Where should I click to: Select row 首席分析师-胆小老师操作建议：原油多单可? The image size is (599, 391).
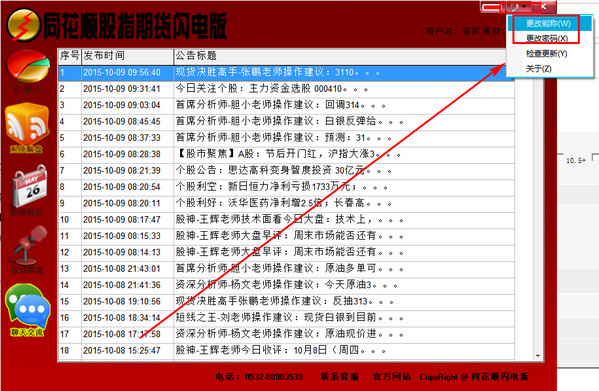tap(286, 269)
